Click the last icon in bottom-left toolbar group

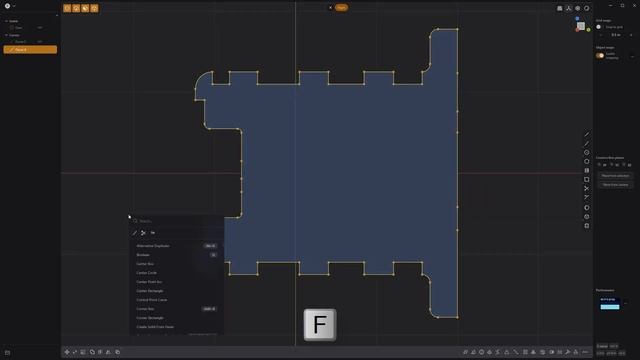[118, 352]
